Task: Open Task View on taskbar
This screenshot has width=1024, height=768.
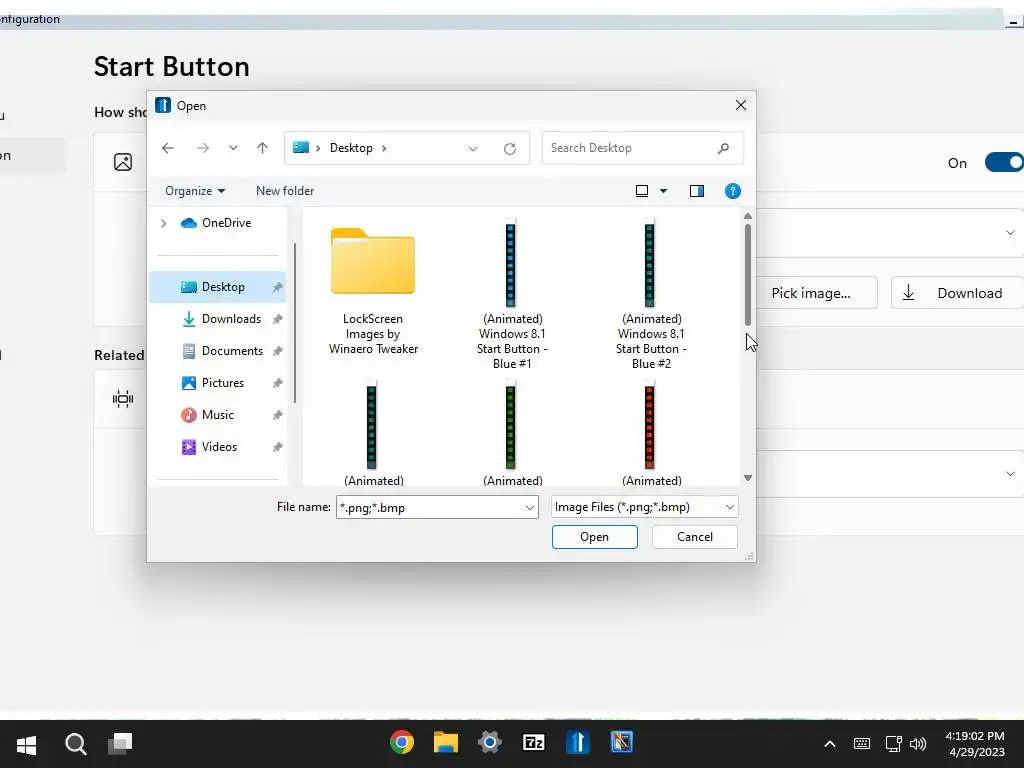Action: [120, 743]
